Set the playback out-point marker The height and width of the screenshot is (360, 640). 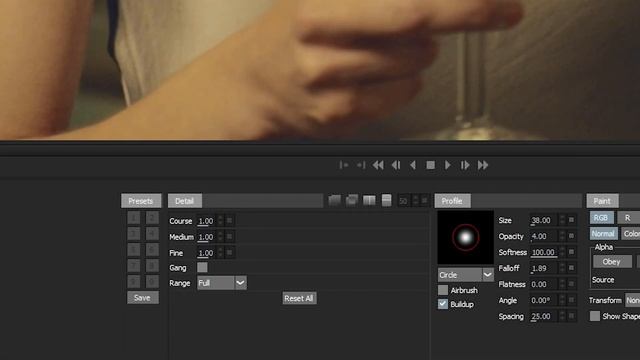point(361,165)
